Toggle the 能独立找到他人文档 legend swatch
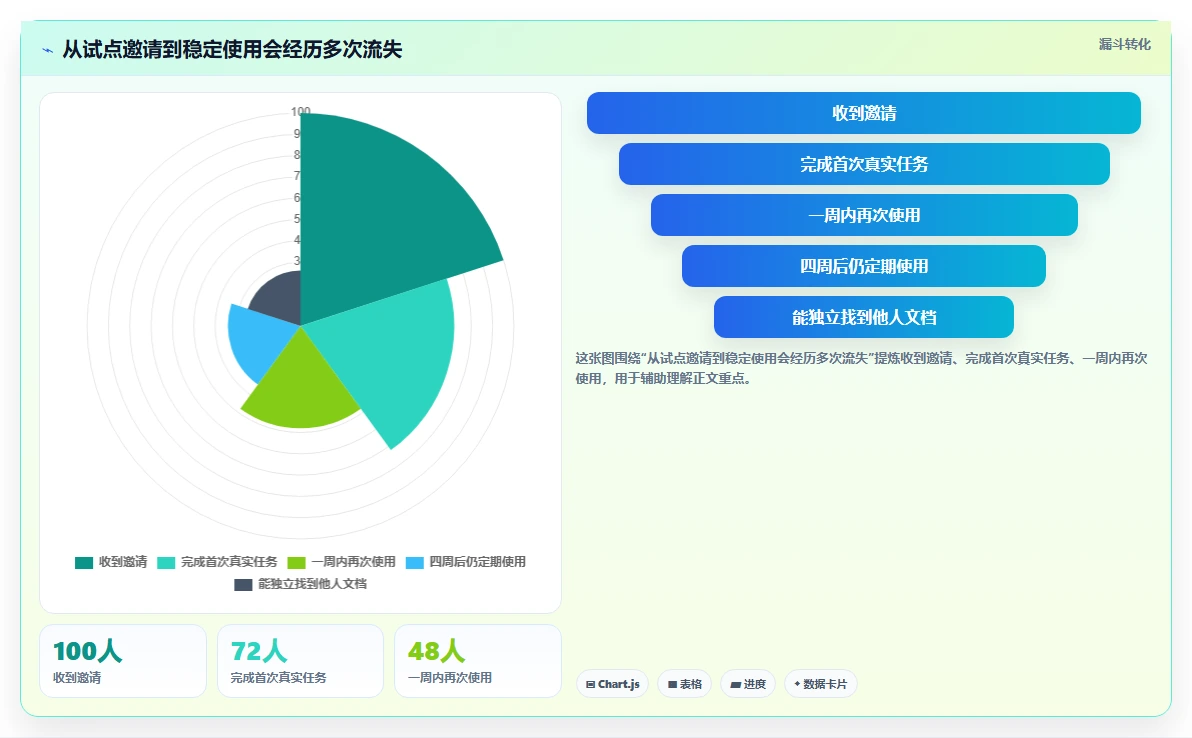1192x738 pixels. (x=243, y=584)
